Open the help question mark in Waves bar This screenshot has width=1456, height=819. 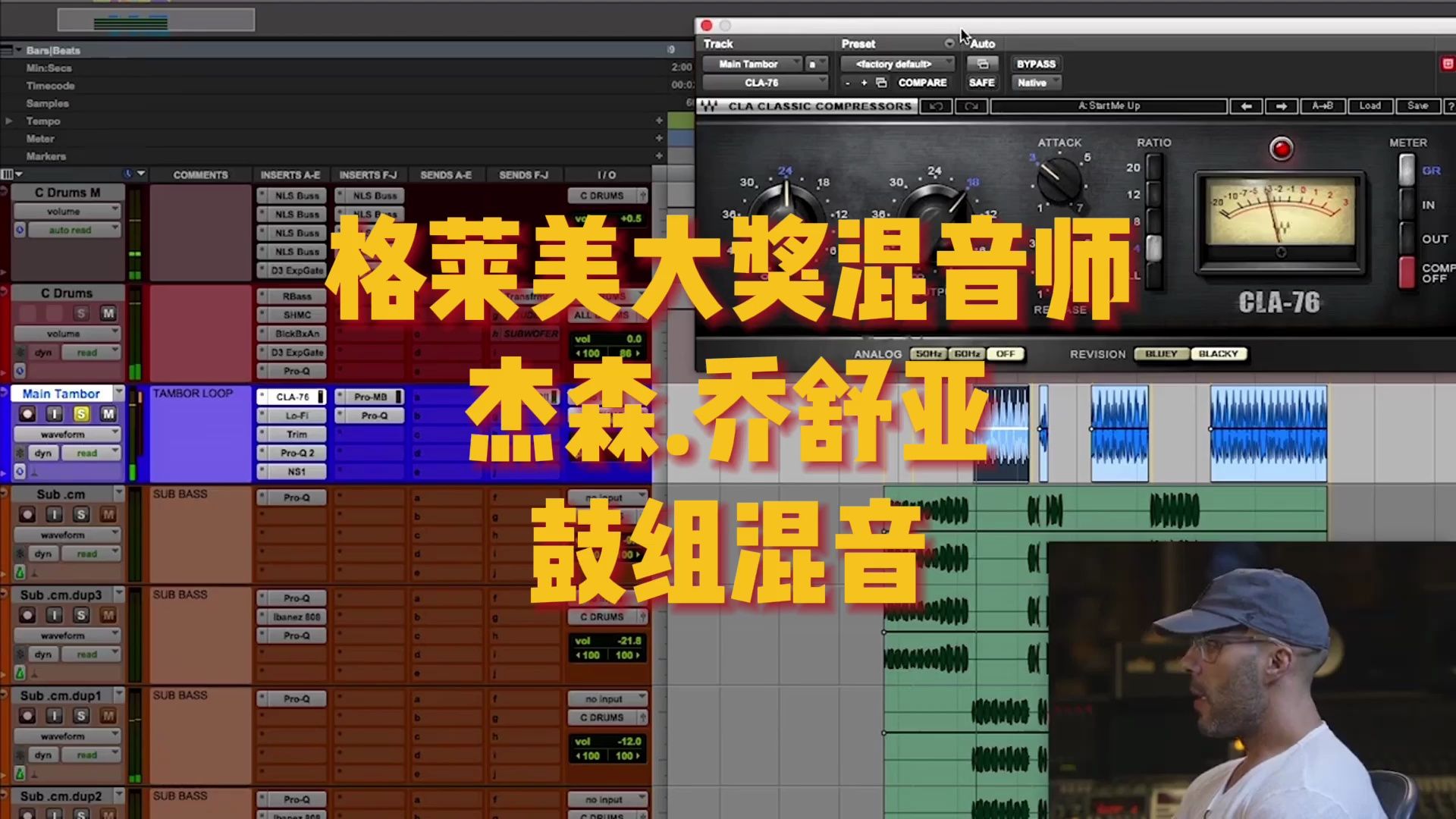point(1449,106)
